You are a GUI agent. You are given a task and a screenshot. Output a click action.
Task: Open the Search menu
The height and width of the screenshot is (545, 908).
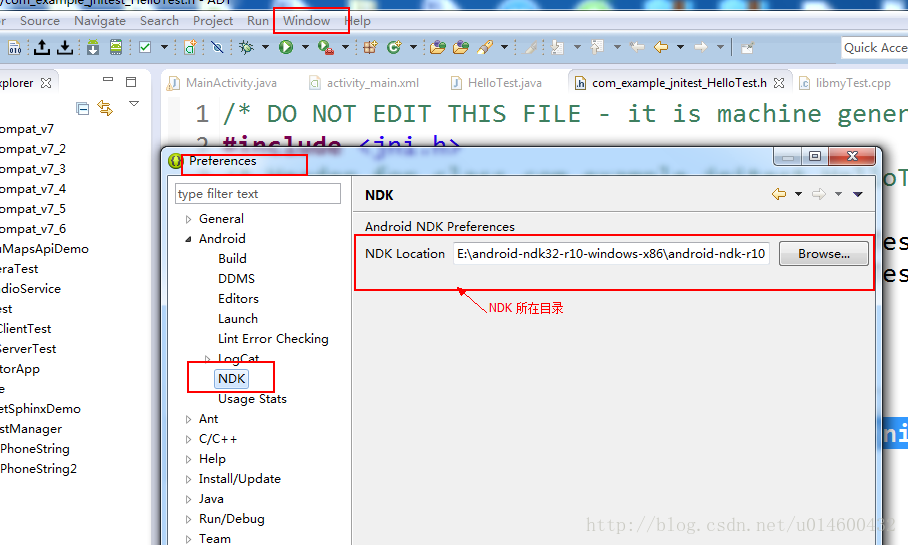(x=159, y=21)
